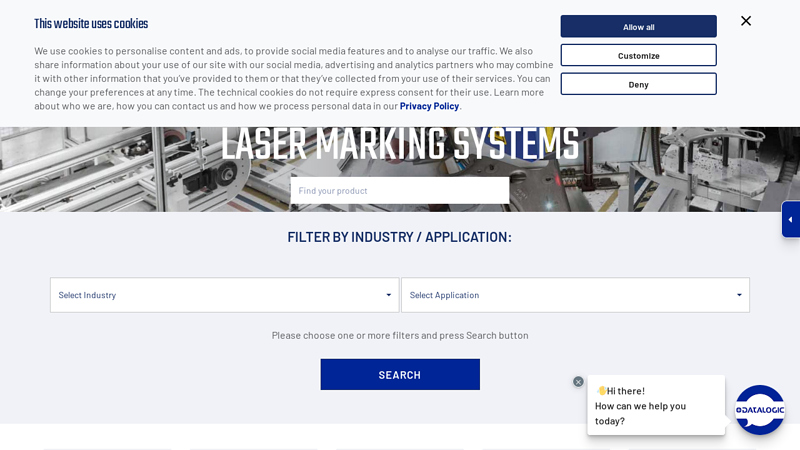Screen dimensions: 800x450
Task: Click the blue SEARCH button
Action: click(x=400, y=374)
